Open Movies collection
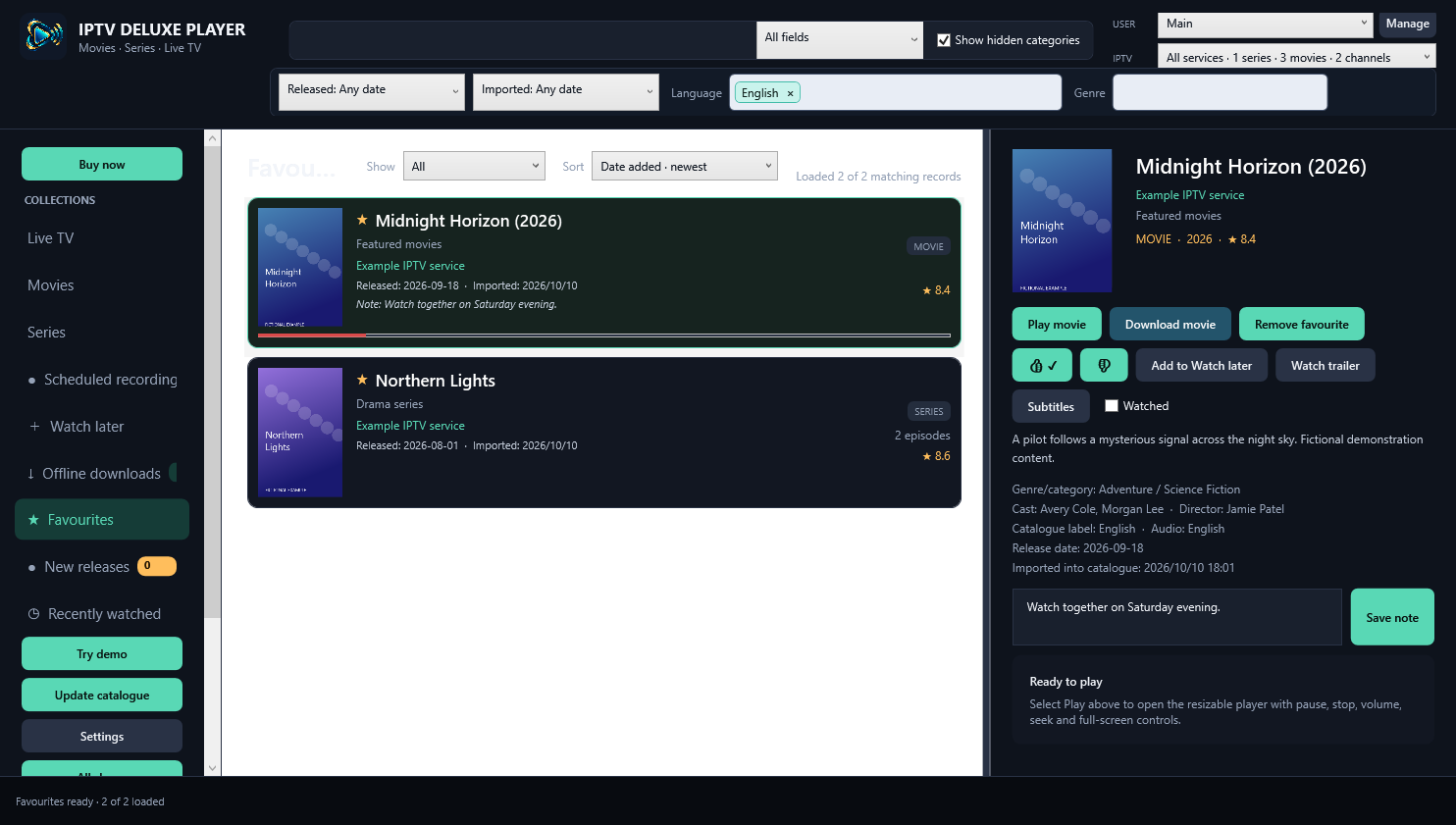 pyautogui.click(x=102, y=285)
